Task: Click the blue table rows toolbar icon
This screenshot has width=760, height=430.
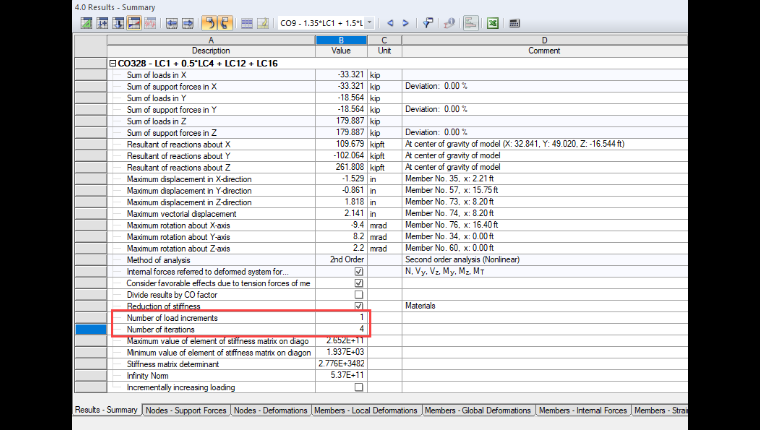Action: (247, 23)
